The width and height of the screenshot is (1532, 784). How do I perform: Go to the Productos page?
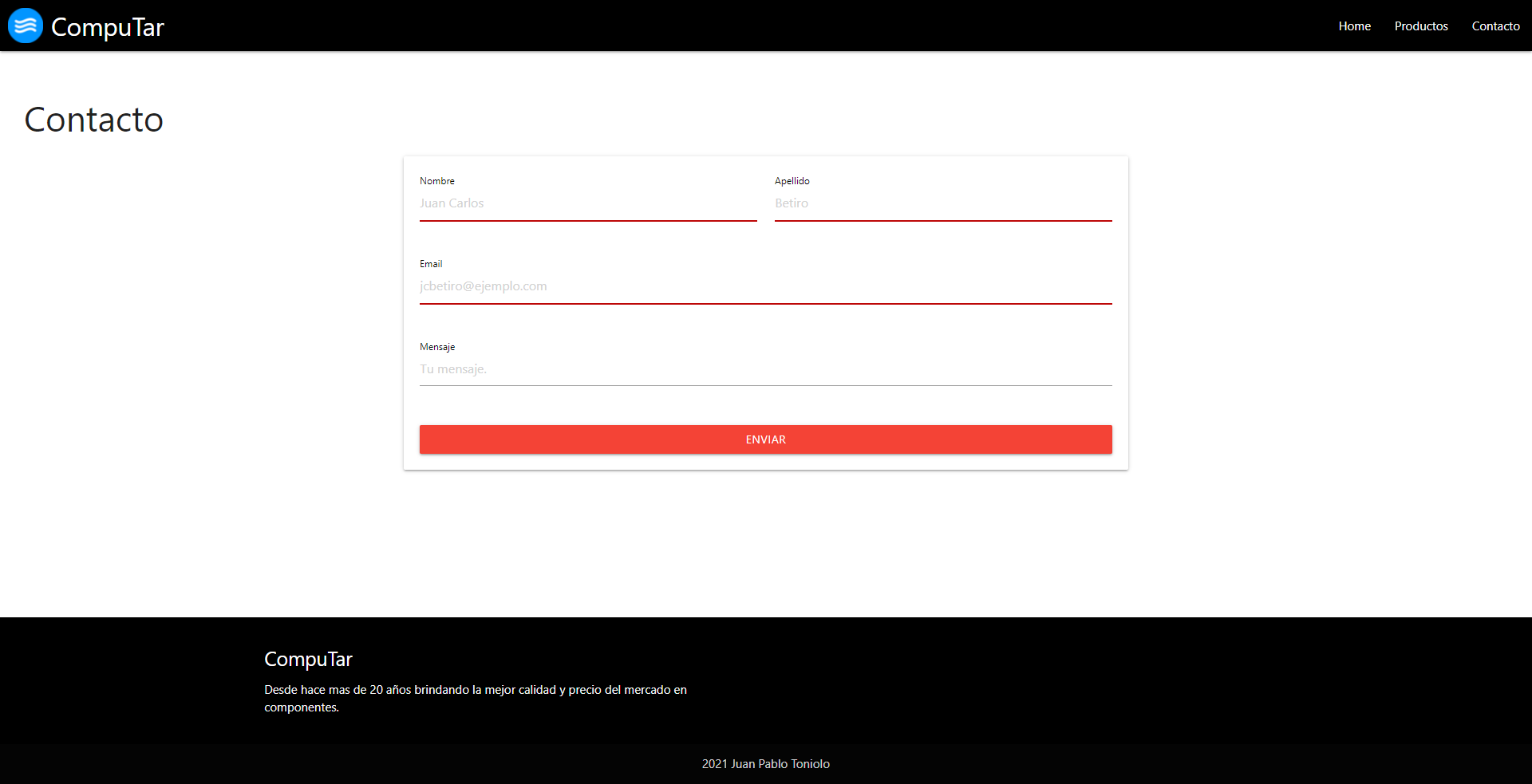pyautogui.click(x=1421, y=26)
